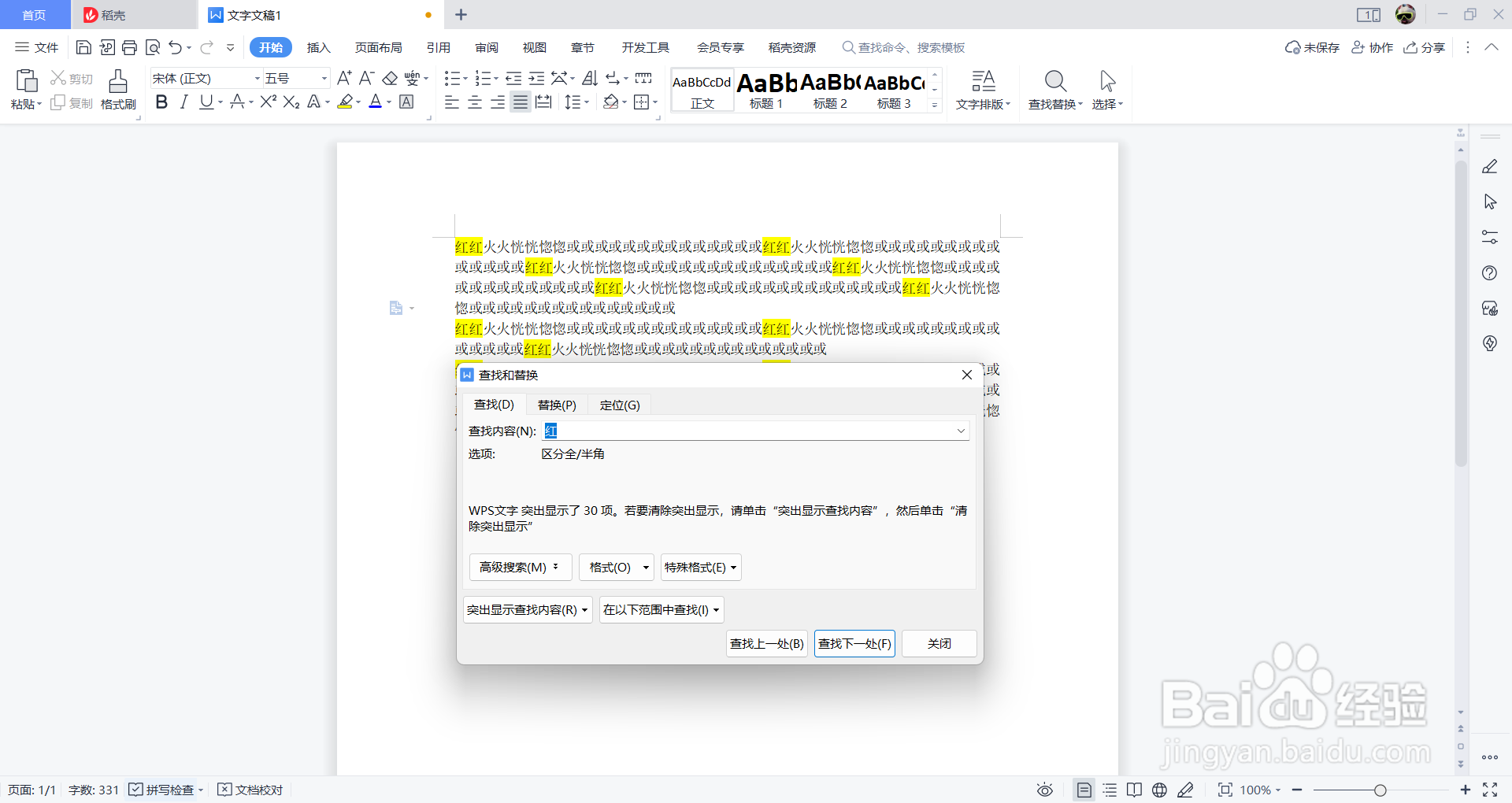The height and width of the screenshot is (803, 1512).
Task: Click the Collaborate button
Action: click(1372, 47)
